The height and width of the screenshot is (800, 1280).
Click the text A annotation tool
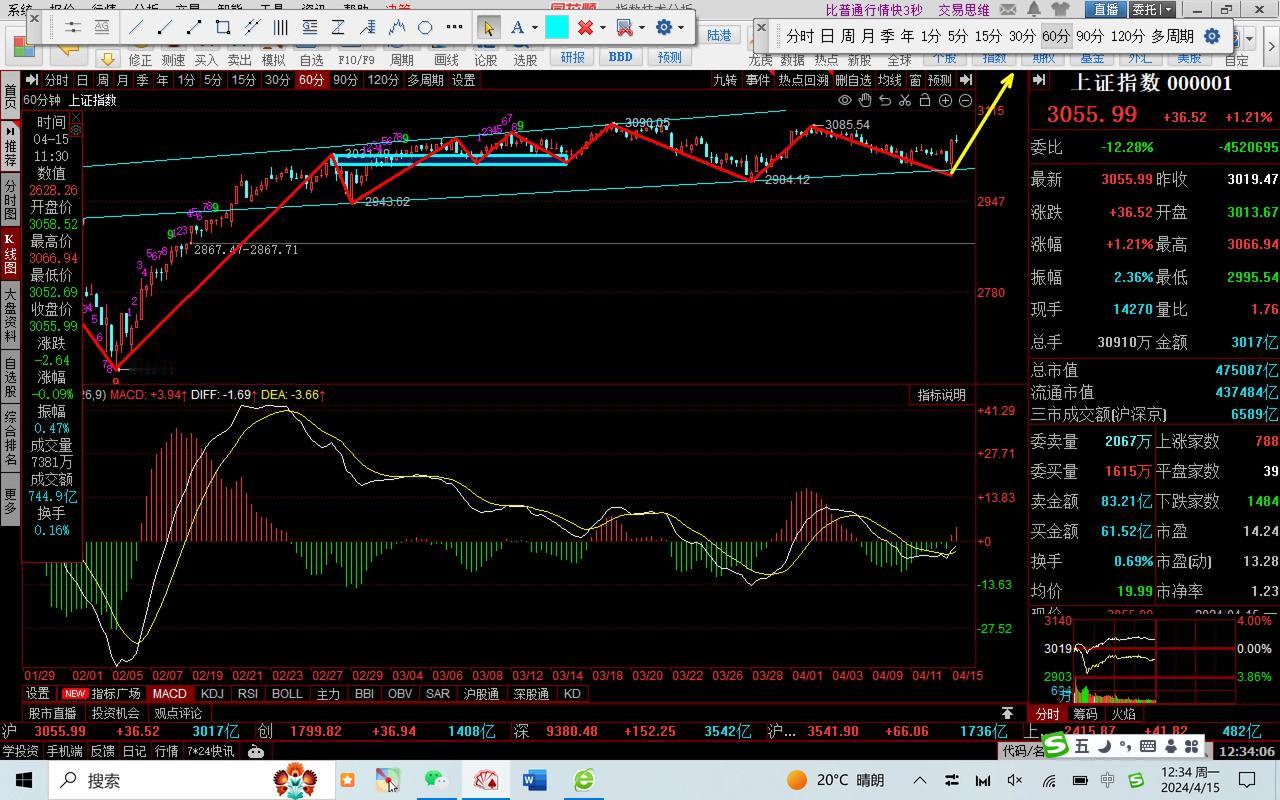518,28
